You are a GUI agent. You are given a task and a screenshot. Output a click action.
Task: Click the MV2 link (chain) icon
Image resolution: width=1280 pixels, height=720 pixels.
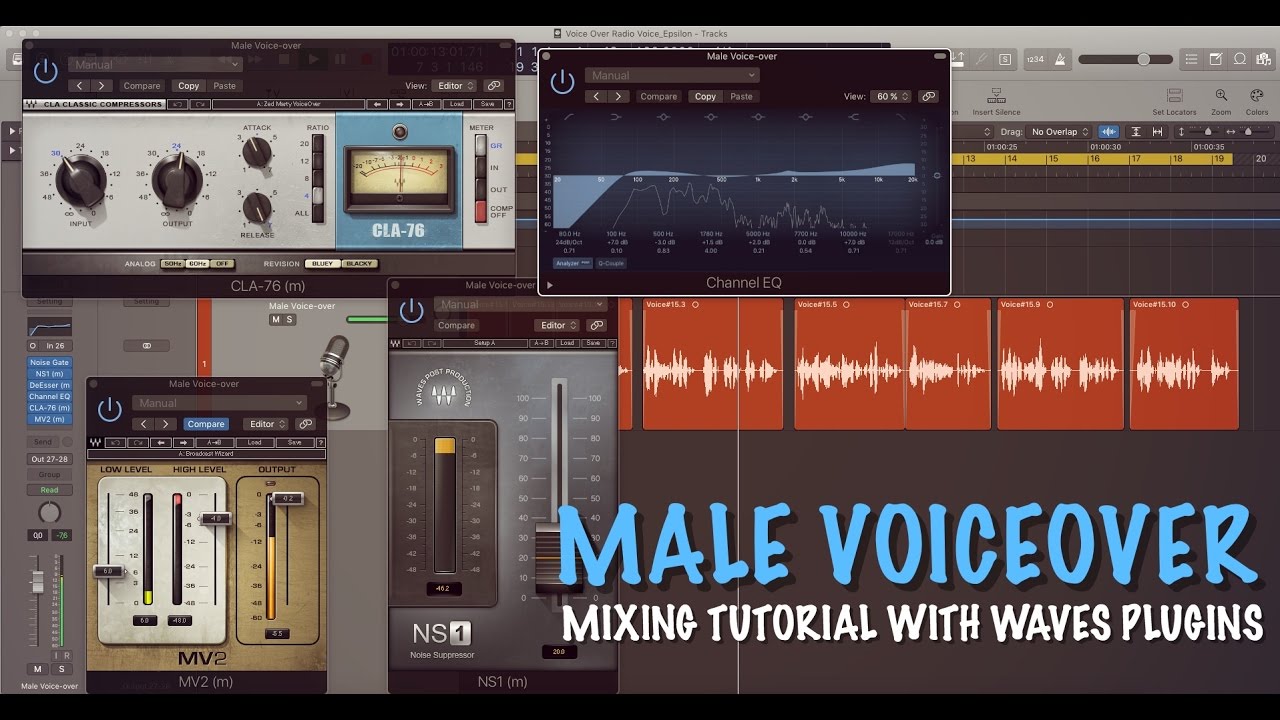point(306,424)
